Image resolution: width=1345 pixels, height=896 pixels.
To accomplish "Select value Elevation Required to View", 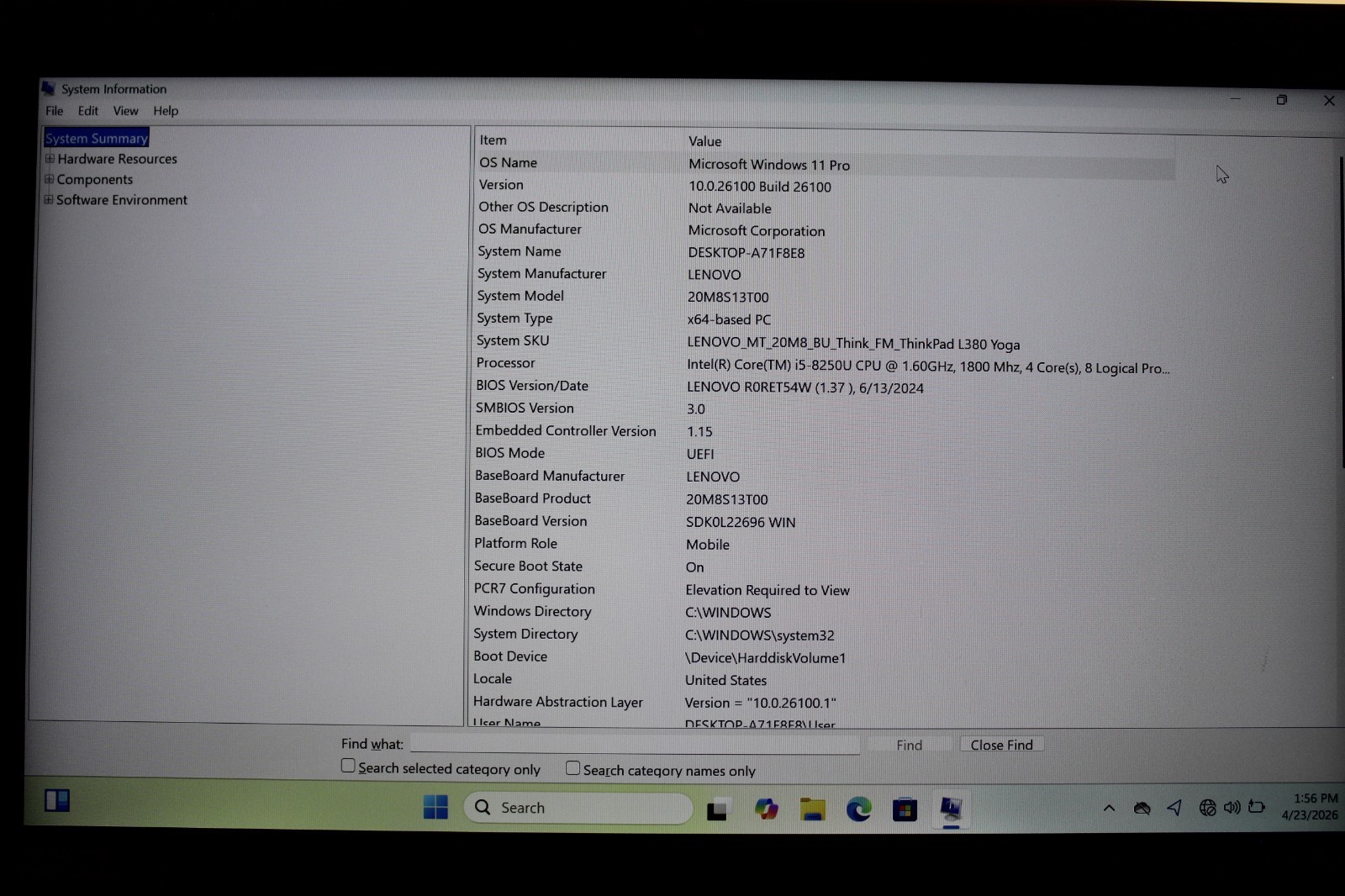I will pyautogui.click(x=767, y=590).
